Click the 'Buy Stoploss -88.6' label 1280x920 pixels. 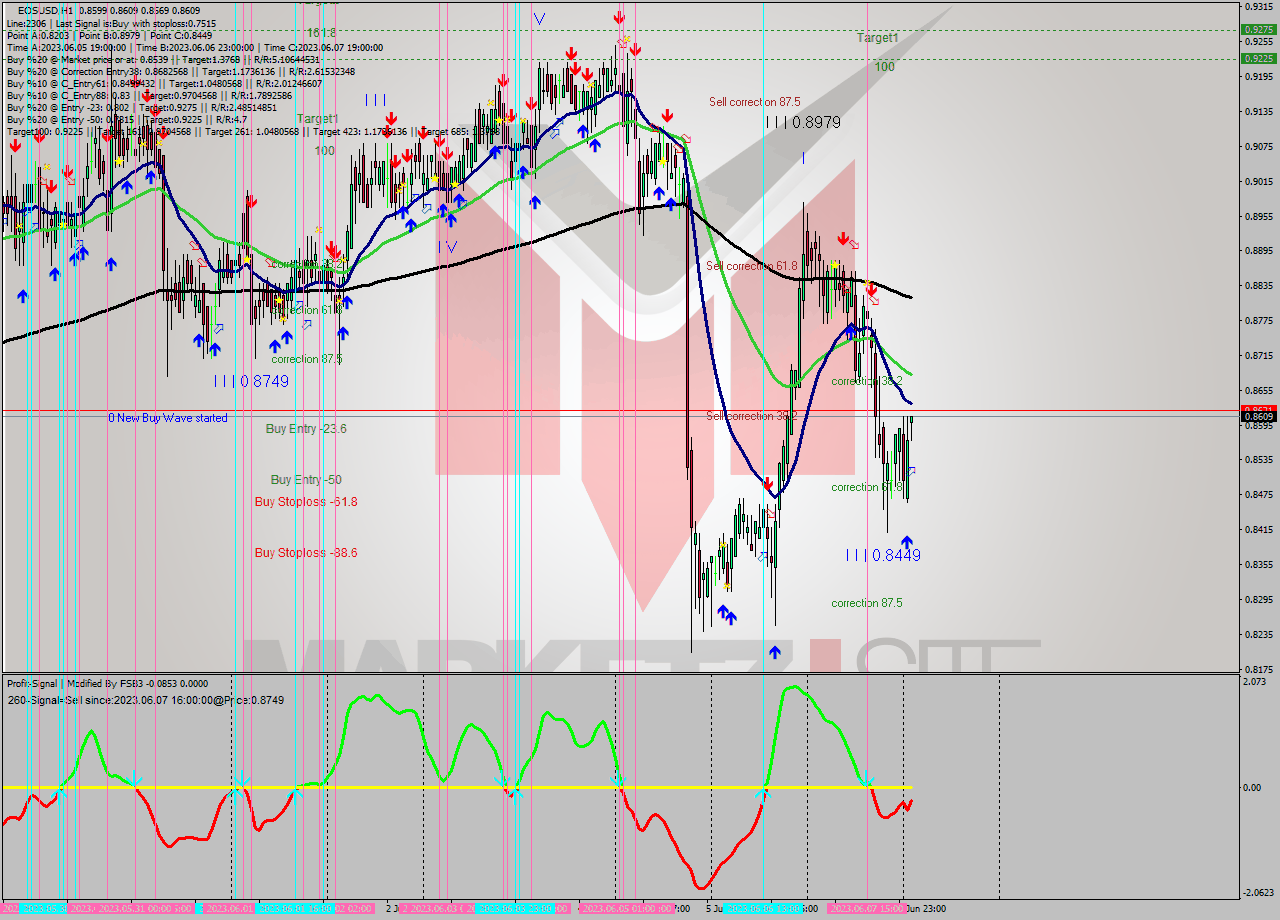(x=306, y=552)
